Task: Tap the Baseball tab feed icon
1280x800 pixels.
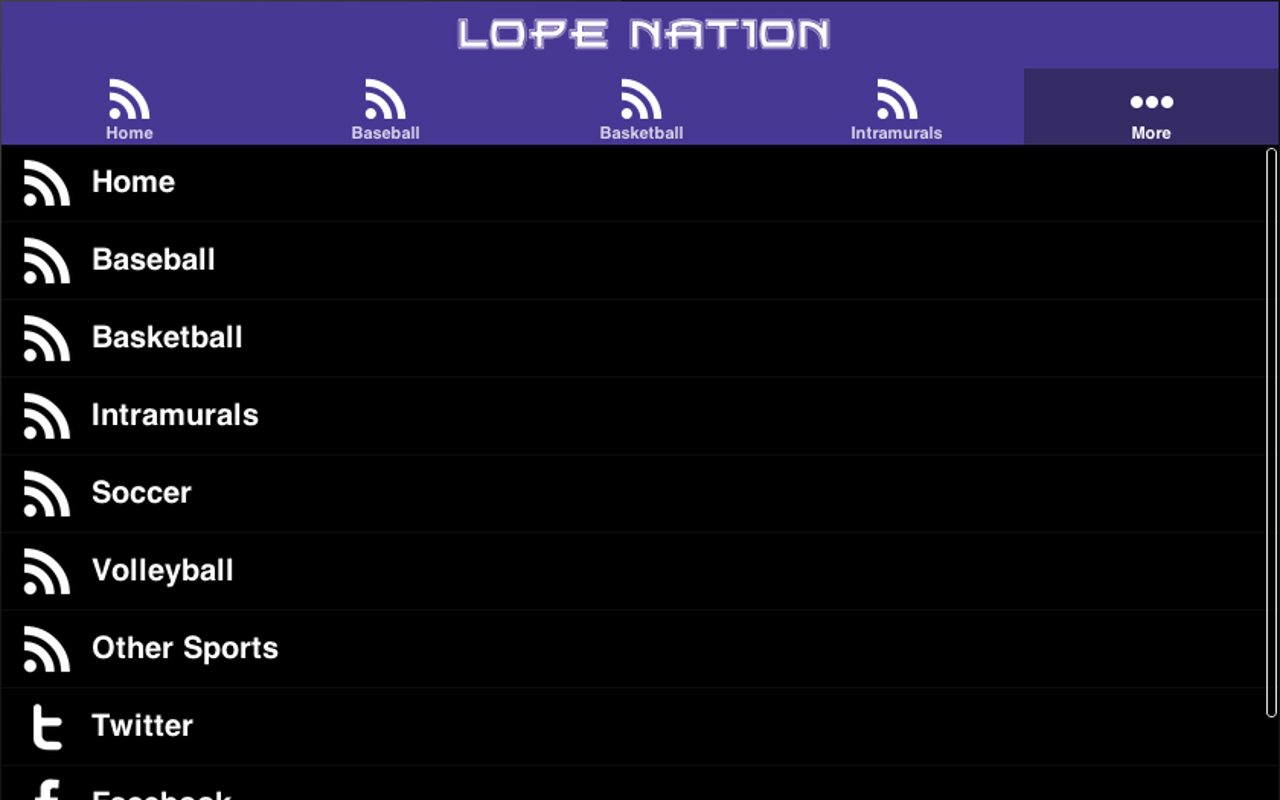Action: (385, 98)
